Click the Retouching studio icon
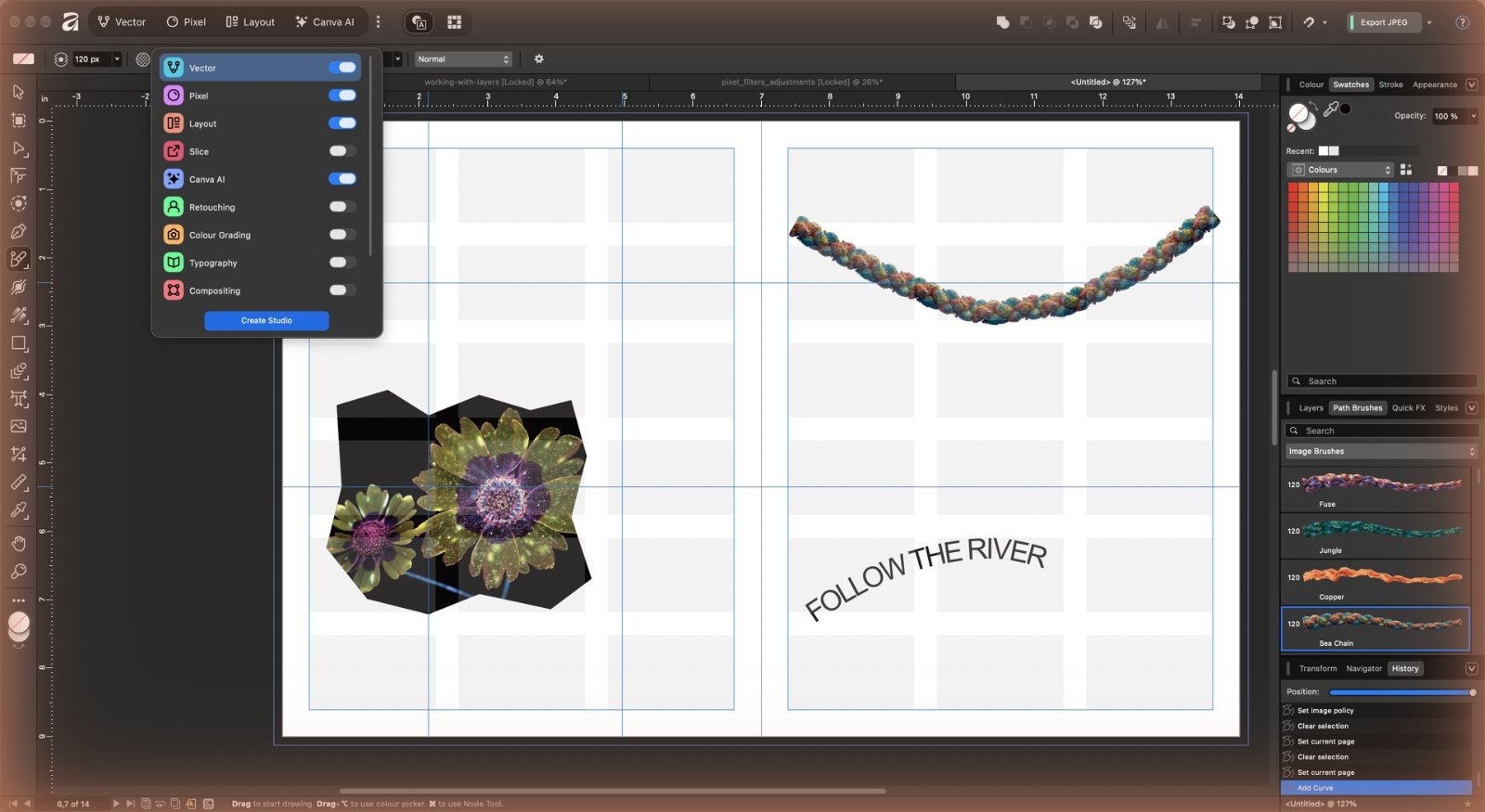This screenshot has width=1485, height=812. click(x=174, y=207)
